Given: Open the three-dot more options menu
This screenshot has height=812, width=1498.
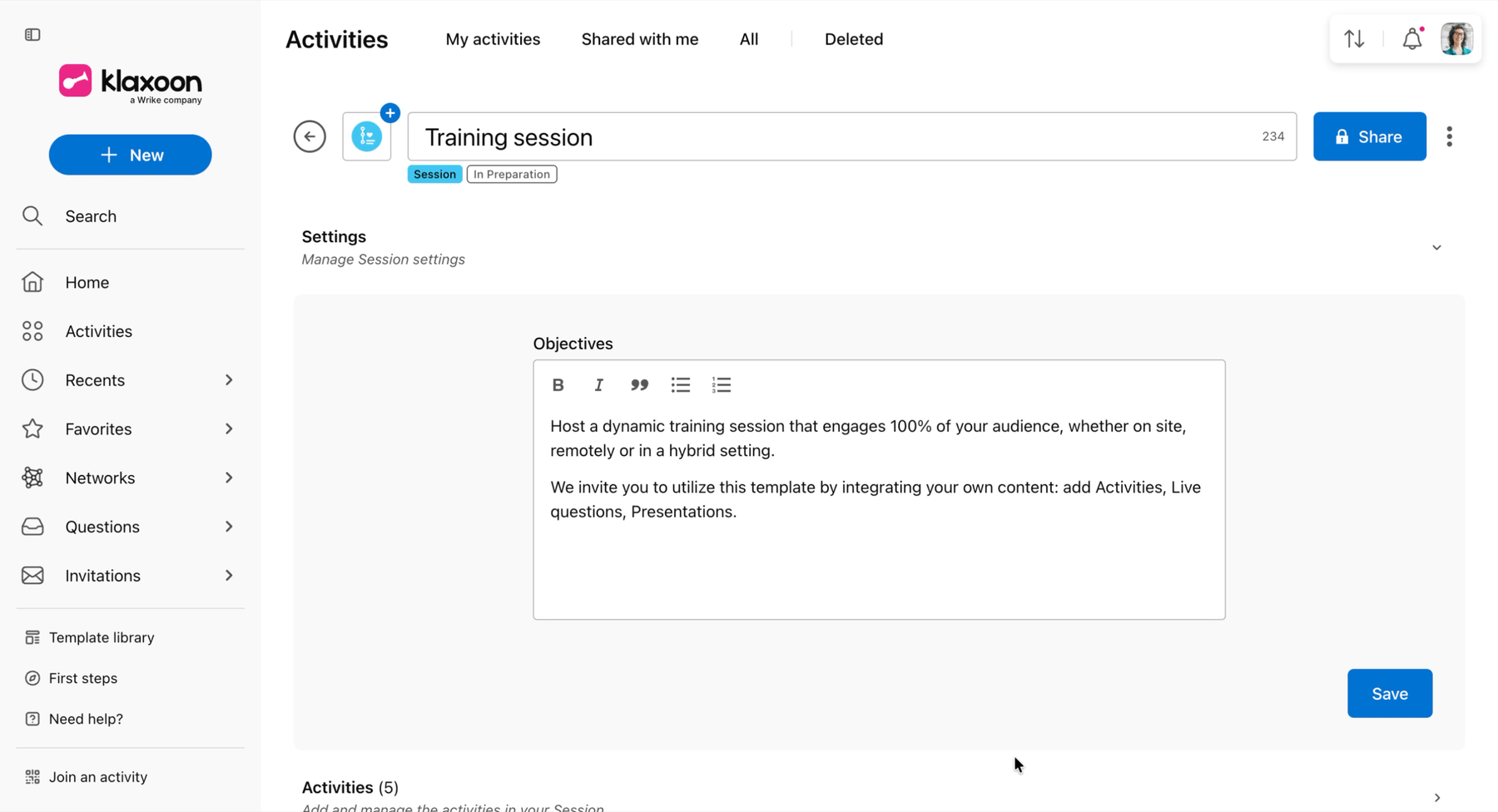Looking at the screenshot, I should pyautogui.click(x=1449, y=136).
